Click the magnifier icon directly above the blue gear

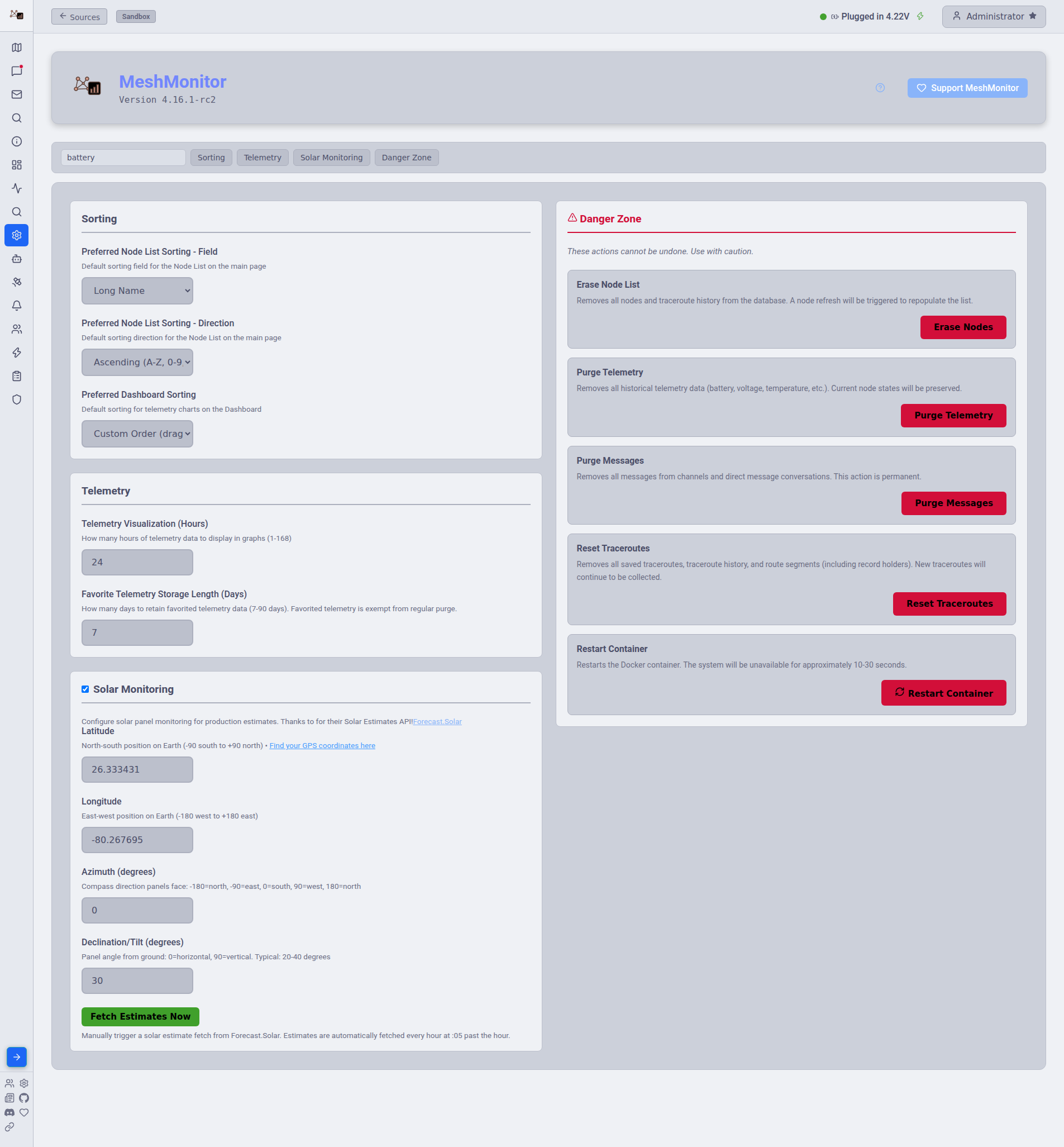[17, 212]
